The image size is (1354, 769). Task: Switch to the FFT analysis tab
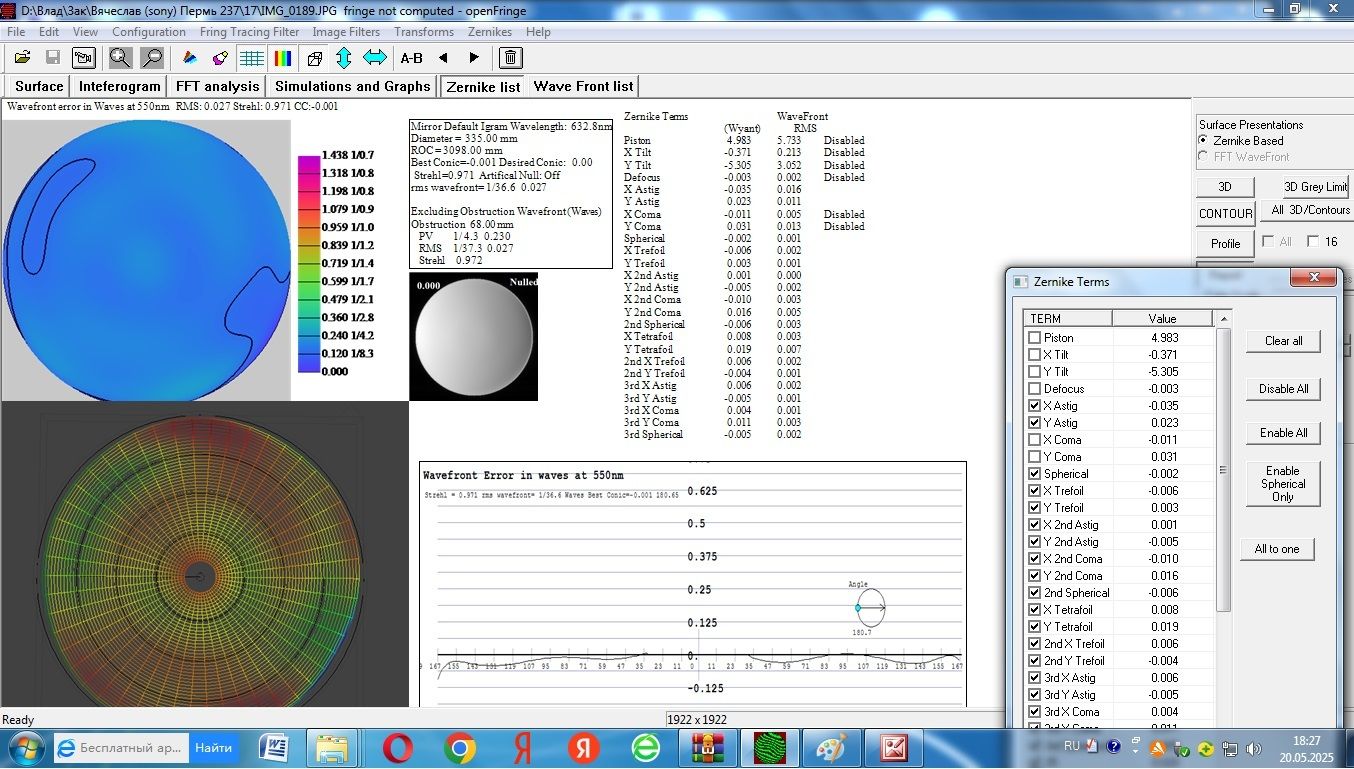(217, 86)
